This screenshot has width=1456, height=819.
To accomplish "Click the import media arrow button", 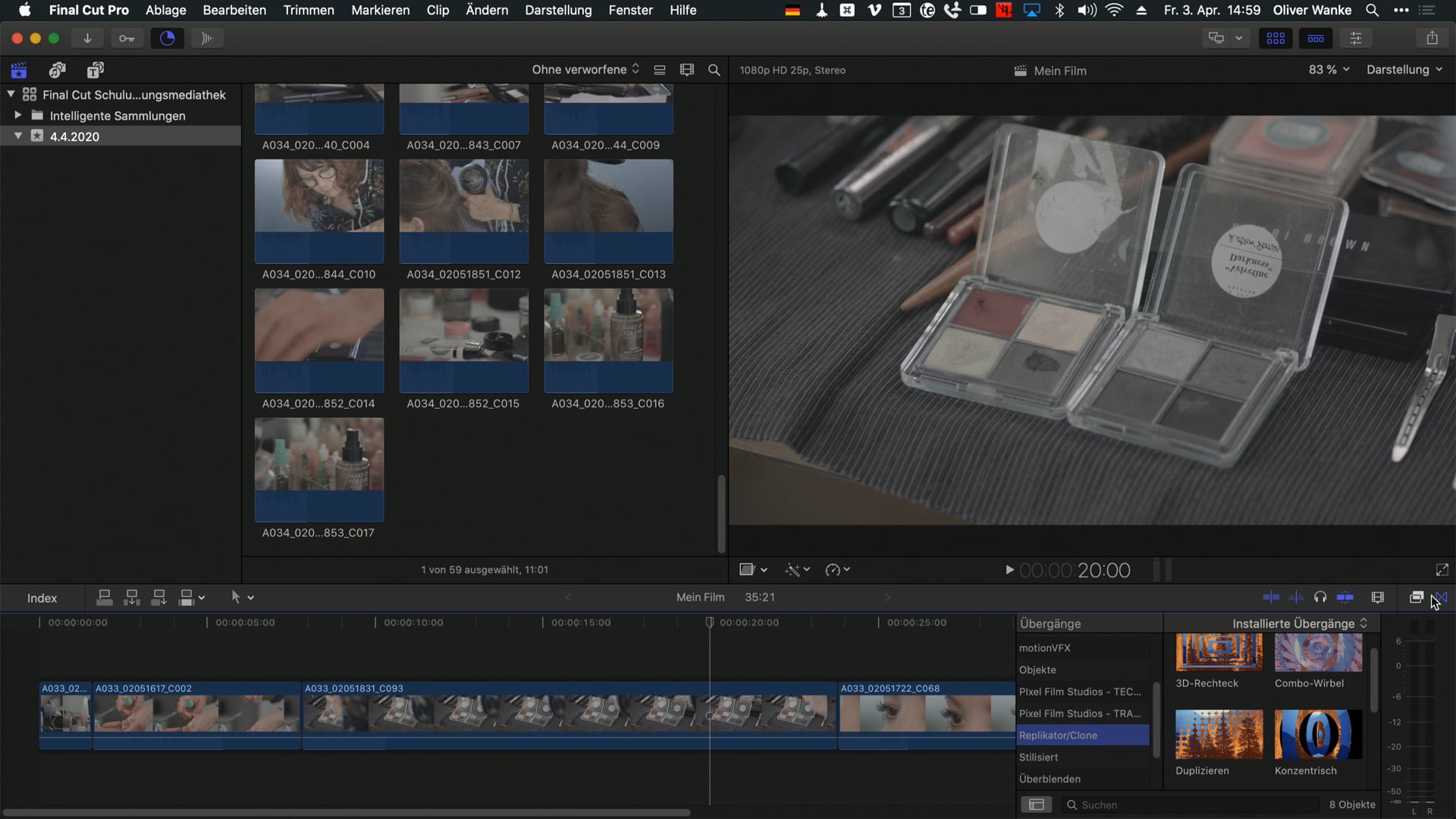I will point(87,38).
